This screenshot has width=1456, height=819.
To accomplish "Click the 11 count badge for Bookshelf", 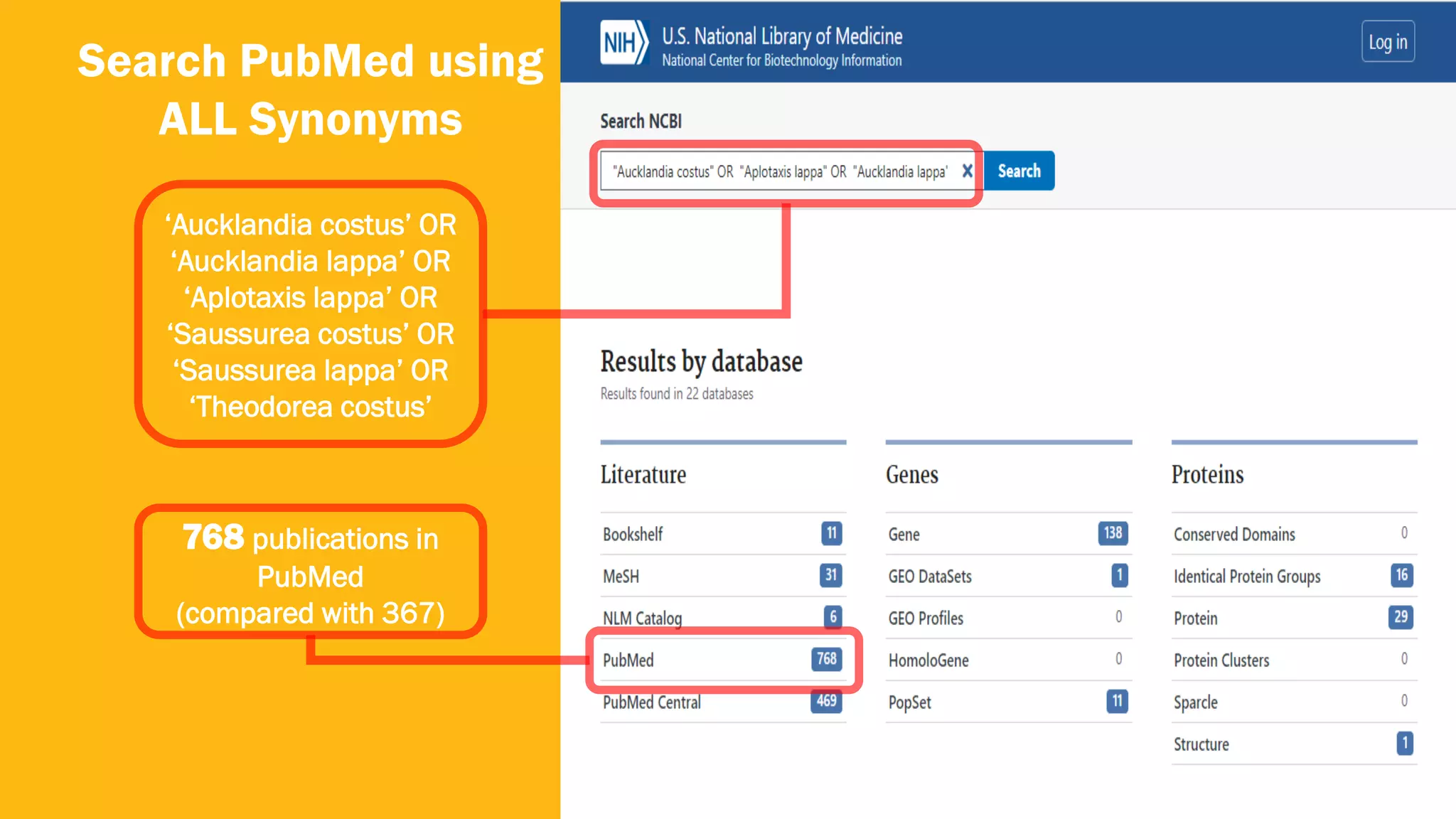I will click(x=832, y=533).
